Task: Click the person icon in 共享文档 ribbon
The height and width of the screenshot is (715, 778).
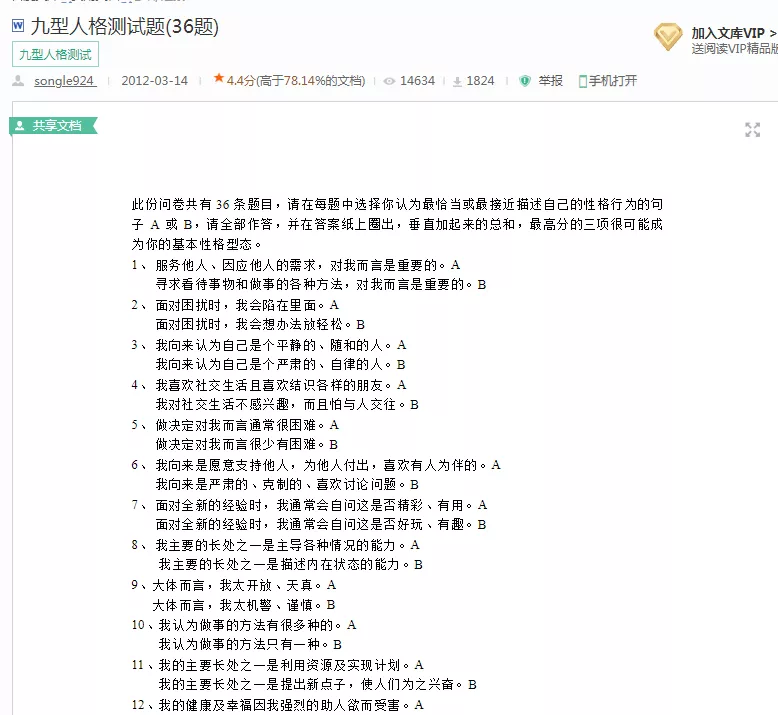Action: click(x=20, y=126)
